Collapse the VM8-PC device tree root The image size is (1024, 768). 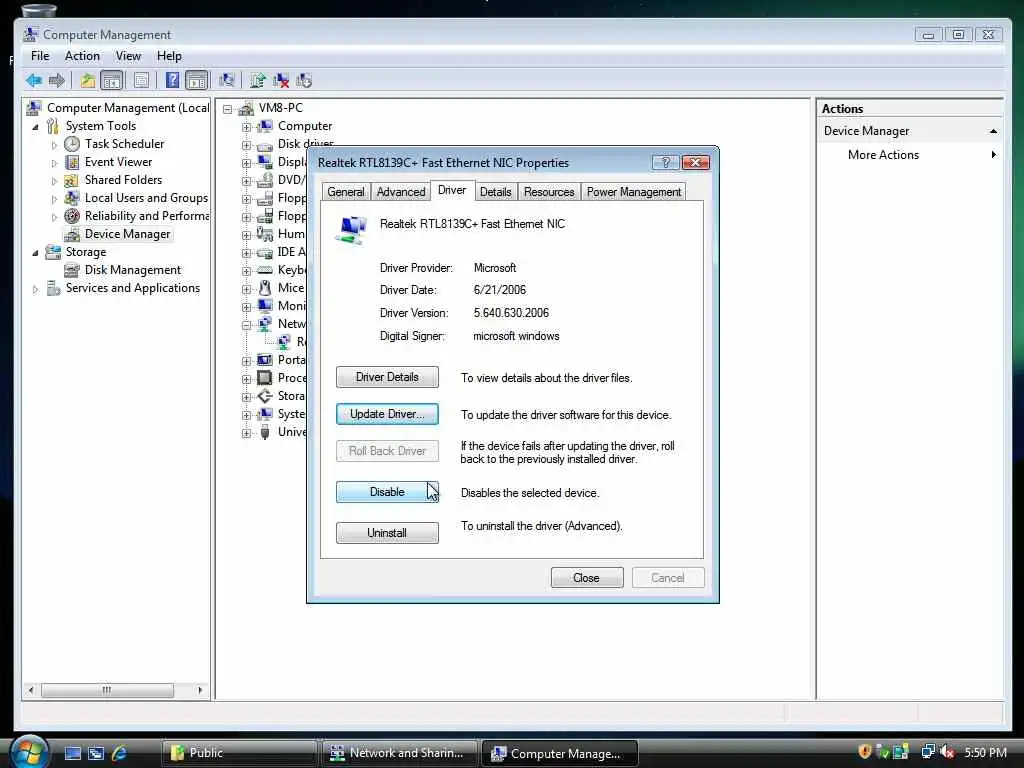pyautogui.click(x=227, y=109)
